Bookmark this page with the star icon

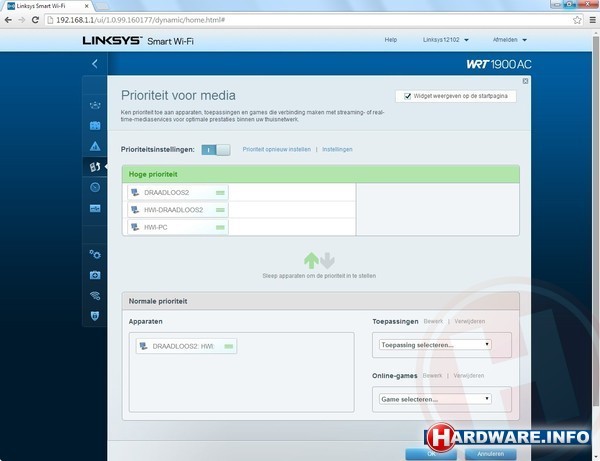click(x=577, y=19)
